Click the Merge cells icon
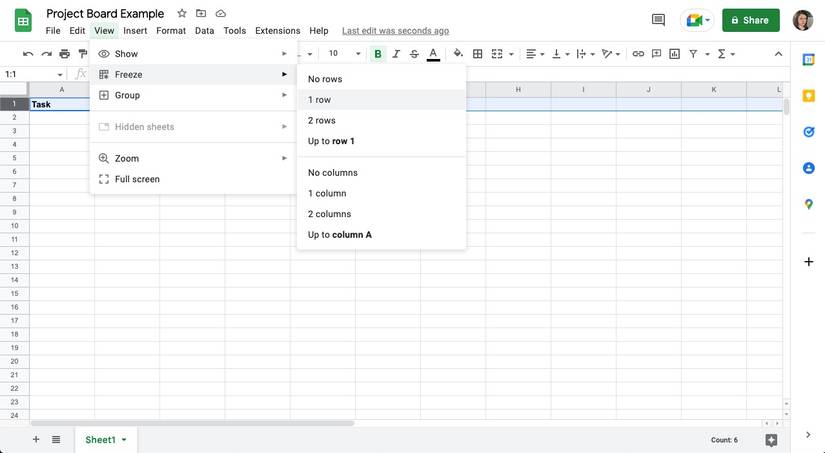Image resolution: width=825 pixels, height=453 pixels. 497,54
